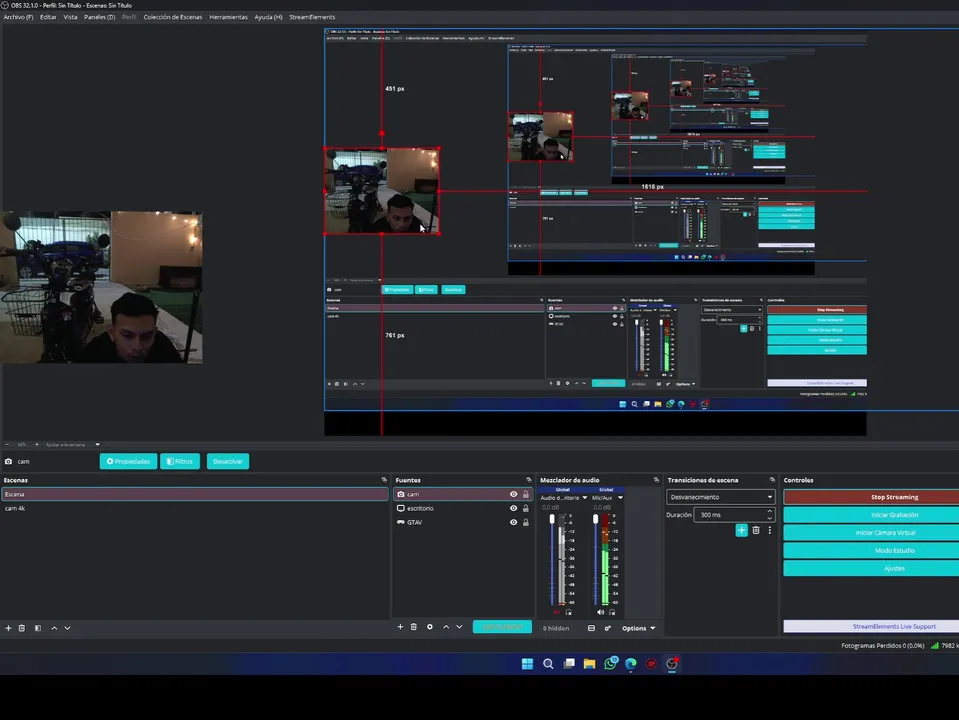
Task: Toggle the lock on the cam source
Action: [526, 494]
